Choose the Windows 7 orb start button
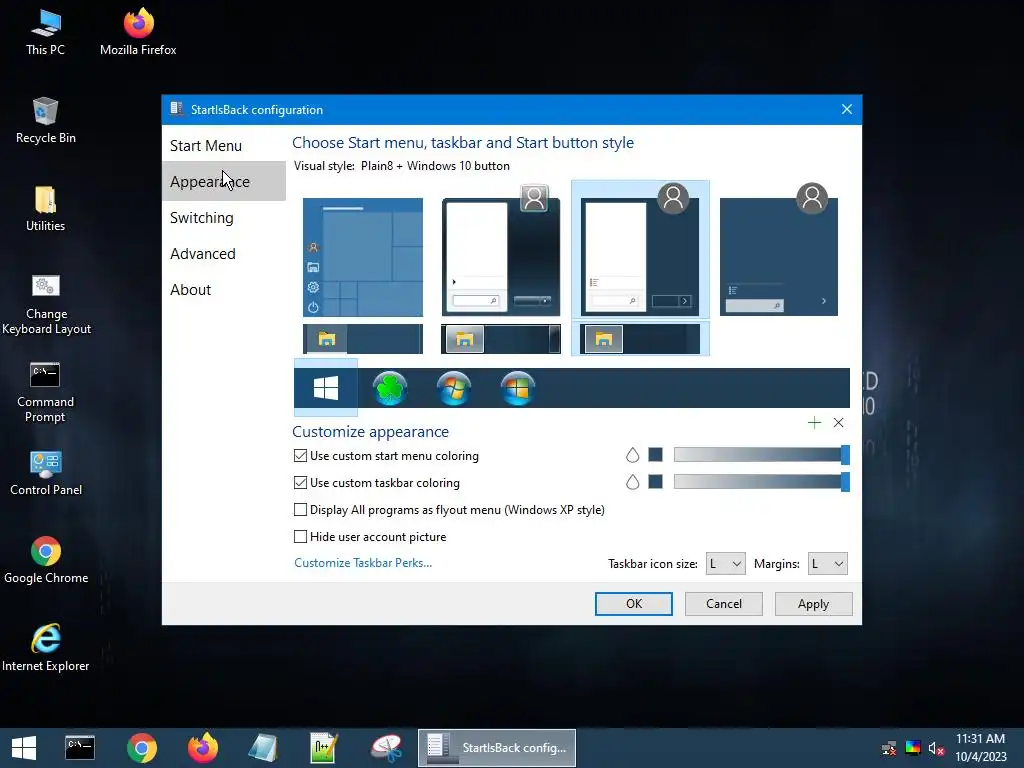Screen dimensions: 1024x768 (453, 388)
